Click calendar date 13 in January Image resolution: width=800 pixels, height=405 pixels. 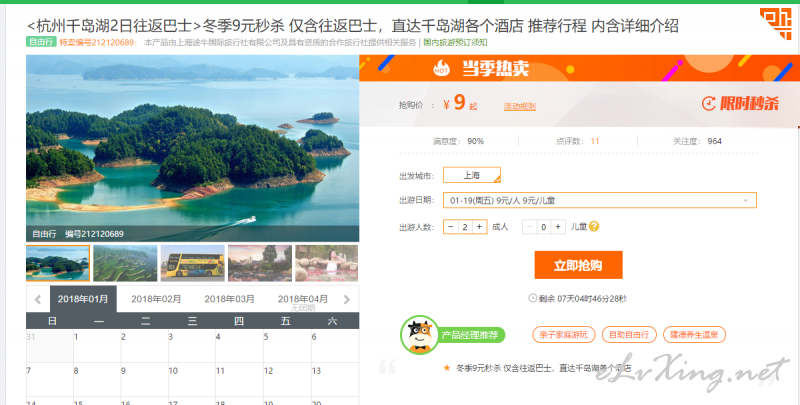pos(335,379)
